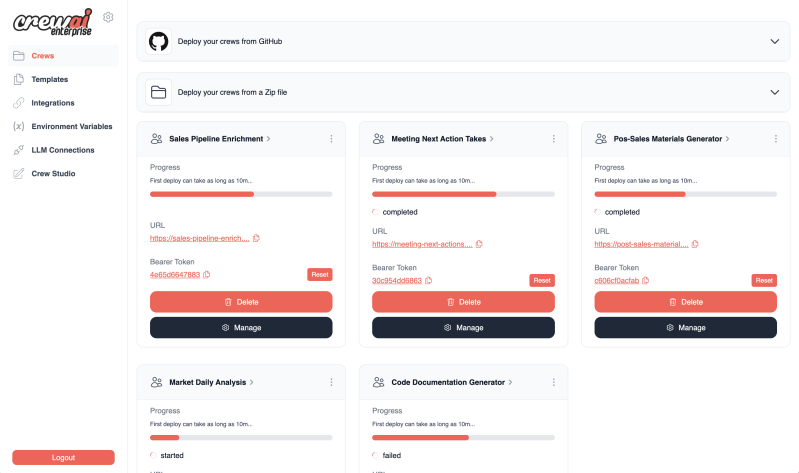Reset the bearer token for Sales Pipeline Enrichment
This screenshot has height=473, width=799.
tap(319, 275)
